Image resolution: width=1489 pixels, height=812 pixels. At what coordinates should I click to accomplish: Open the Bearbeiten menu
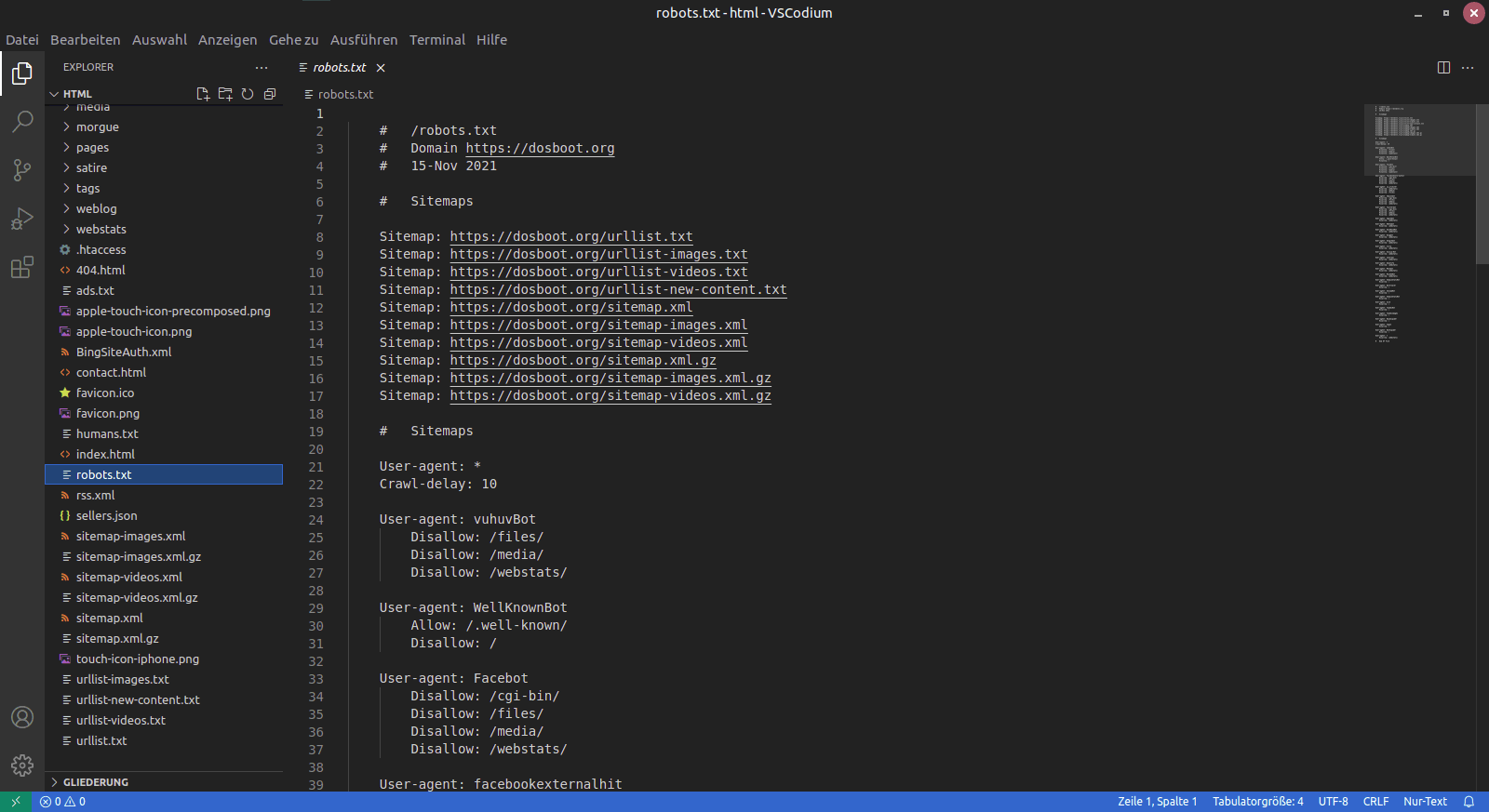point(86,40)
